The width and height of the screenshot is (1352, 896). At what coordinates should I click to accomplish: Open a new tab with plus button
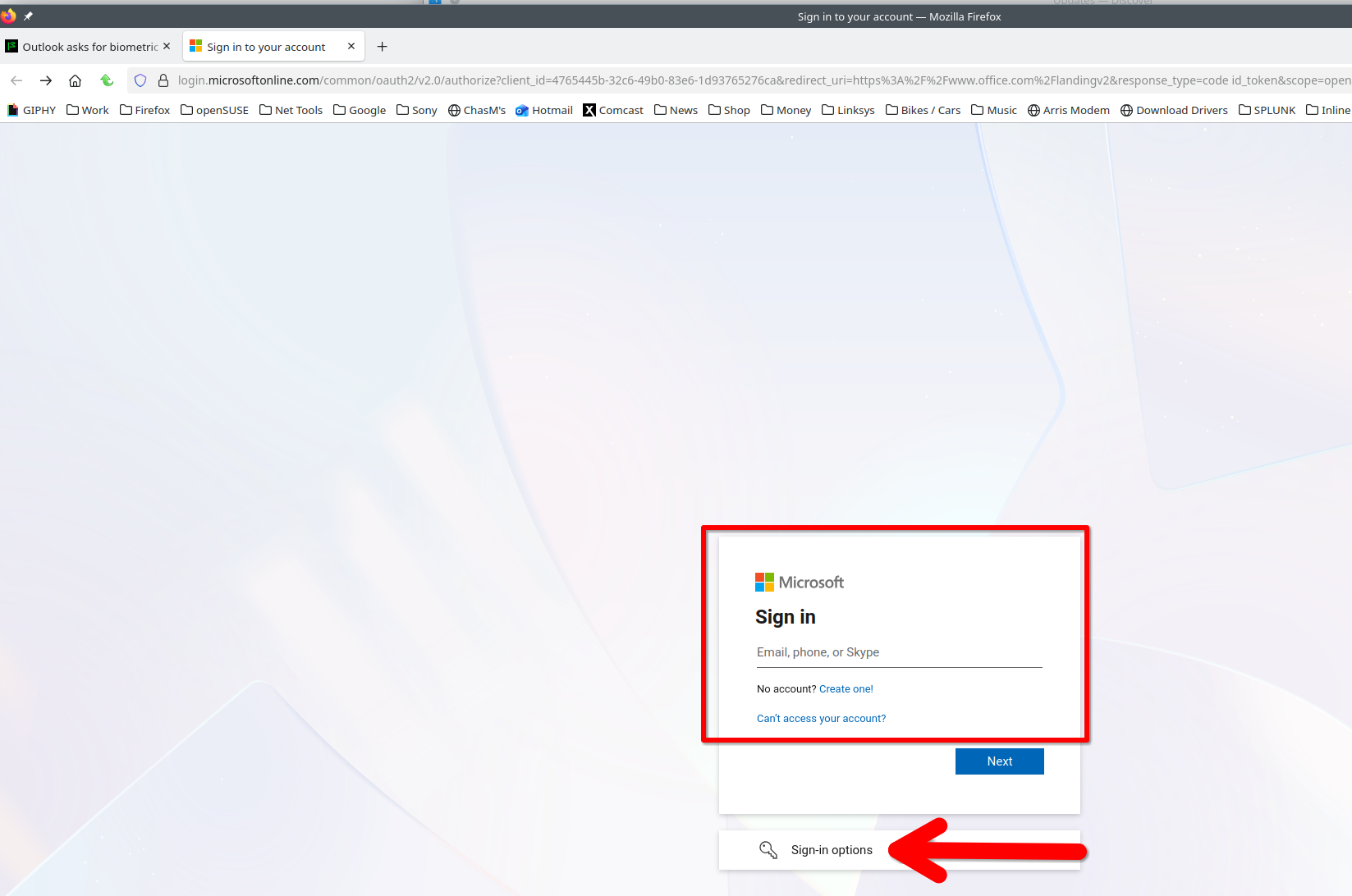point(382,47)
